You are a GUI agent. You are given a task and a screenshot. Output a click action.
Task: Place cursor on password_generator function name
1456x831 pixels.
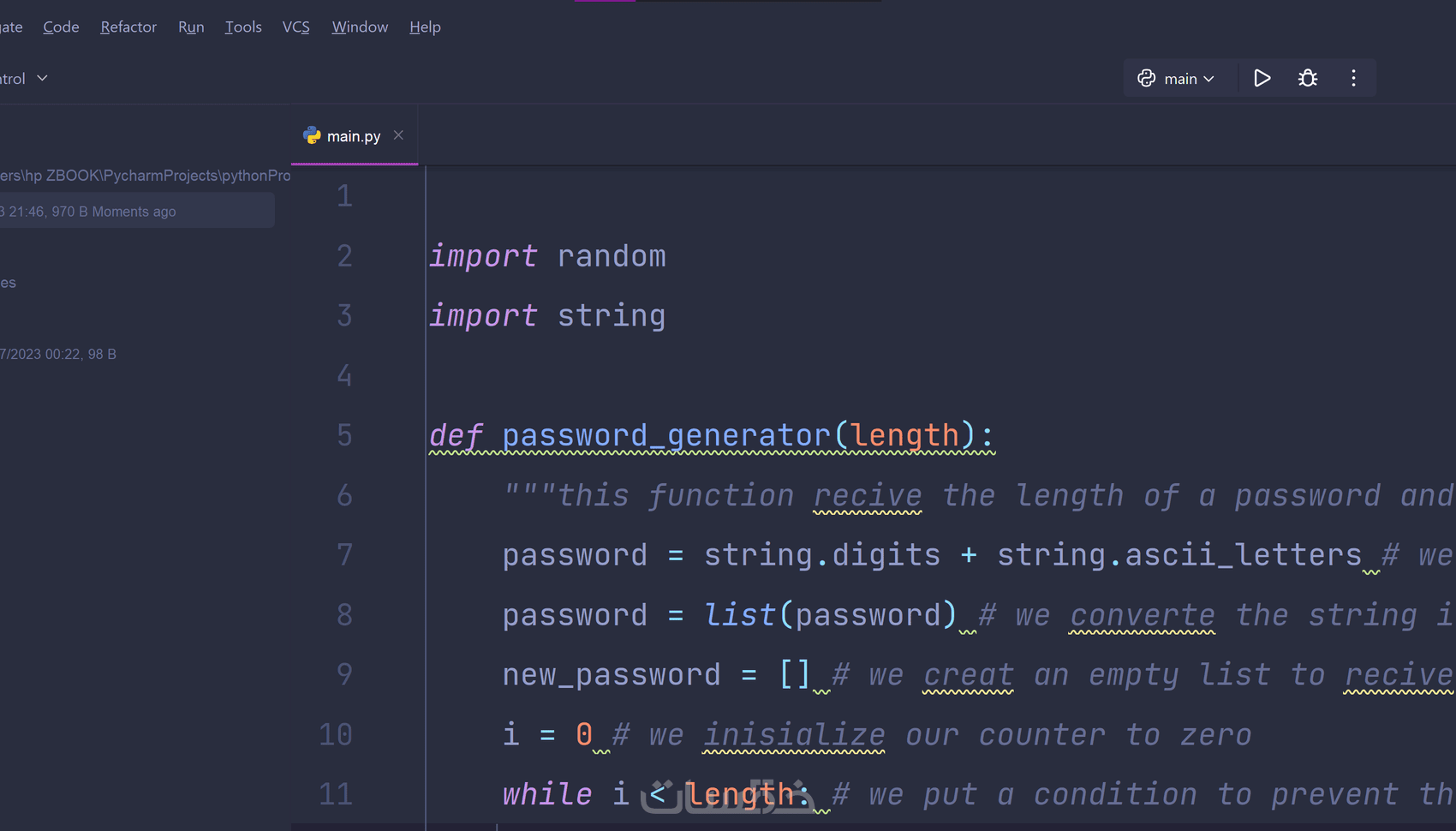665,435
